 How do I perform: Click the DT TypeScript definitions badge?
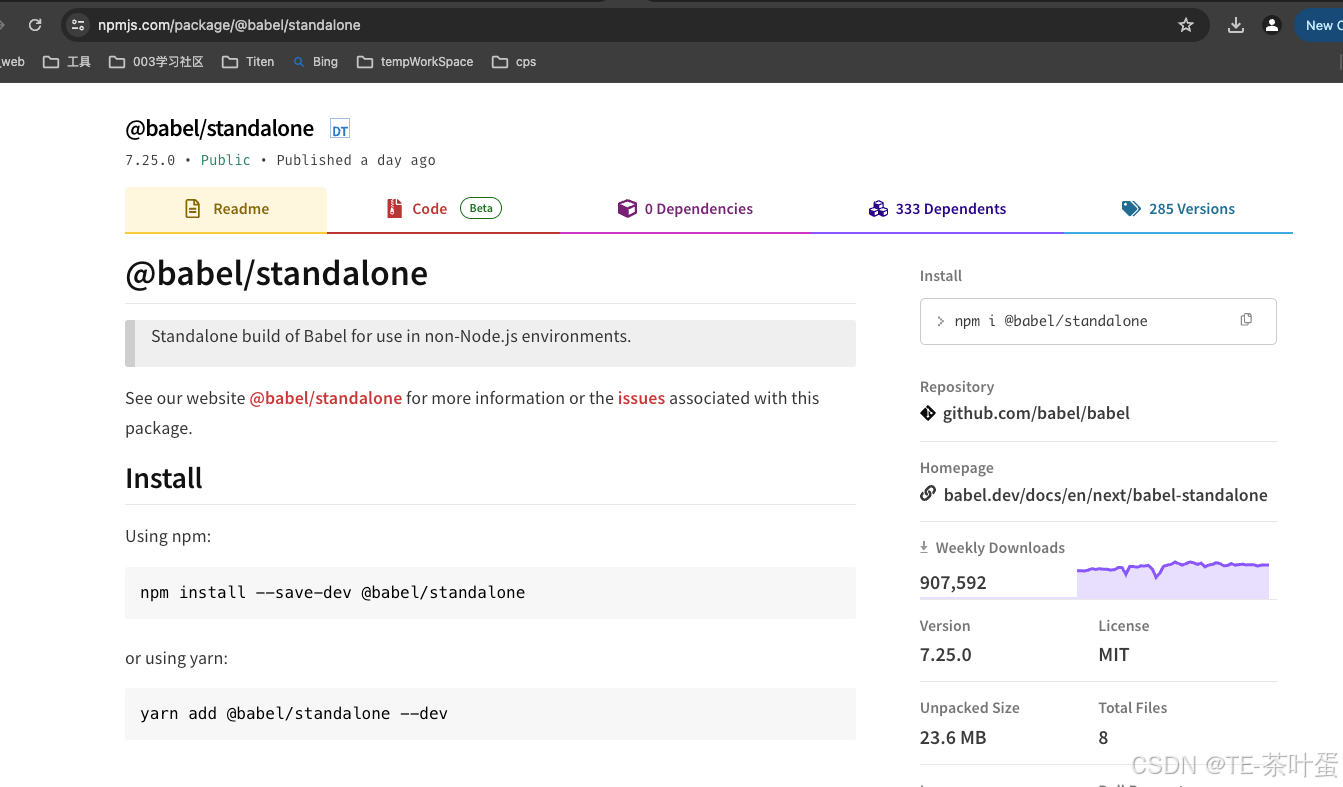(x=340, y=130)
